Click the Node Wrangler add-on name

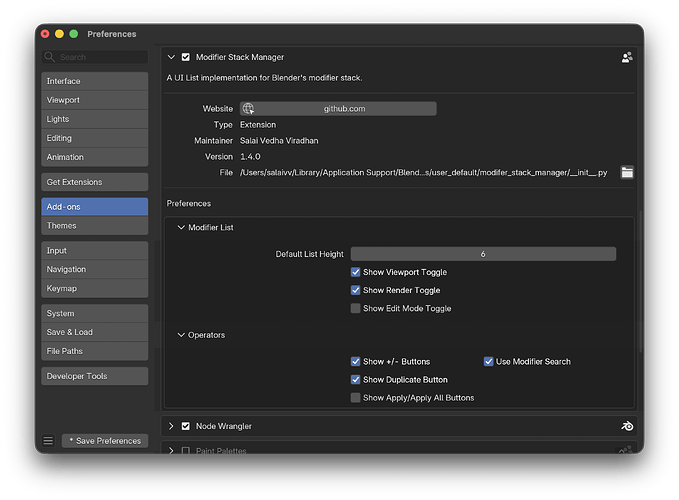(223, 426)
